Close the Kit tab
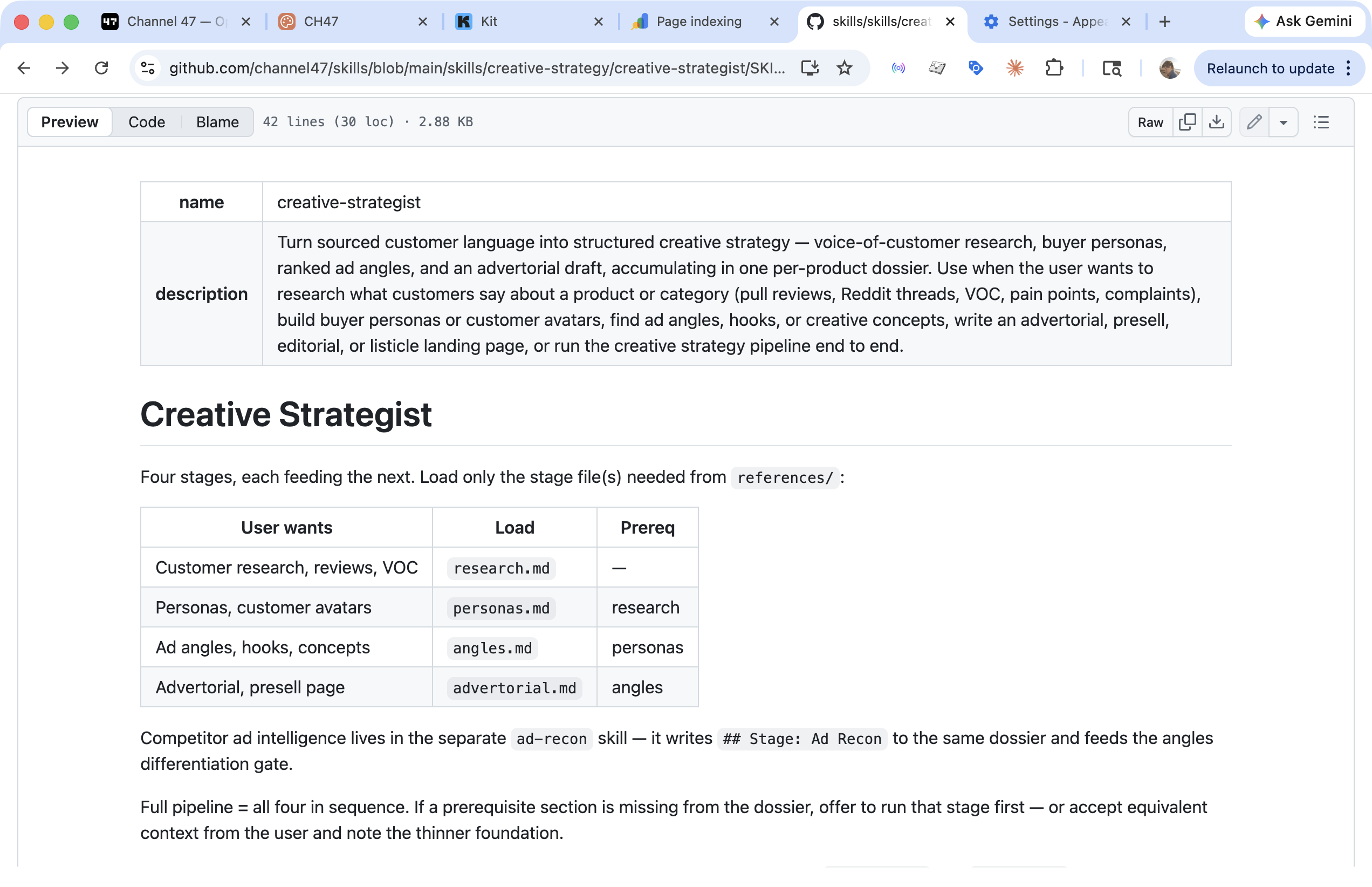The height and width of the screenshot is (887, 1372). 598,21
